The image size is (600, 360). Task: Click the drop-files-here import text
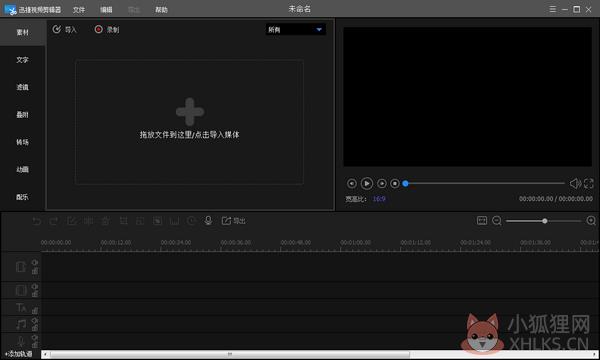click(189, 135)
